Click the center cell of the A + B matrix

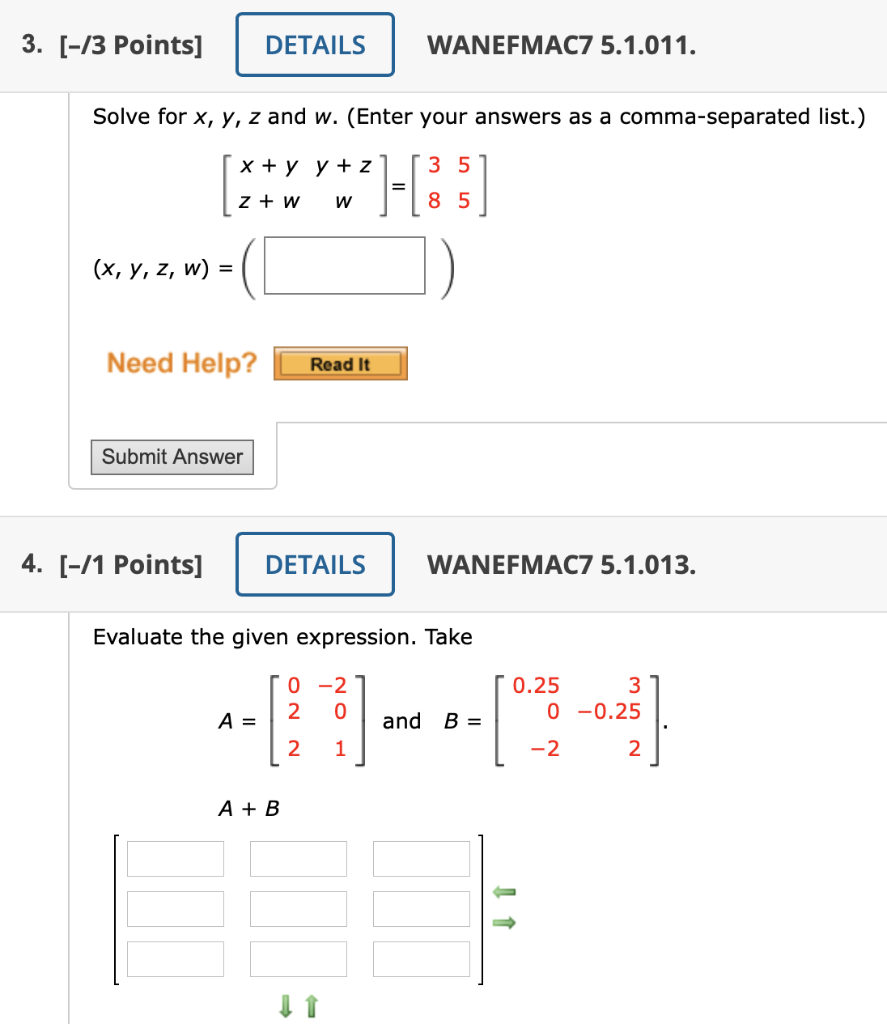pos(298,908)
